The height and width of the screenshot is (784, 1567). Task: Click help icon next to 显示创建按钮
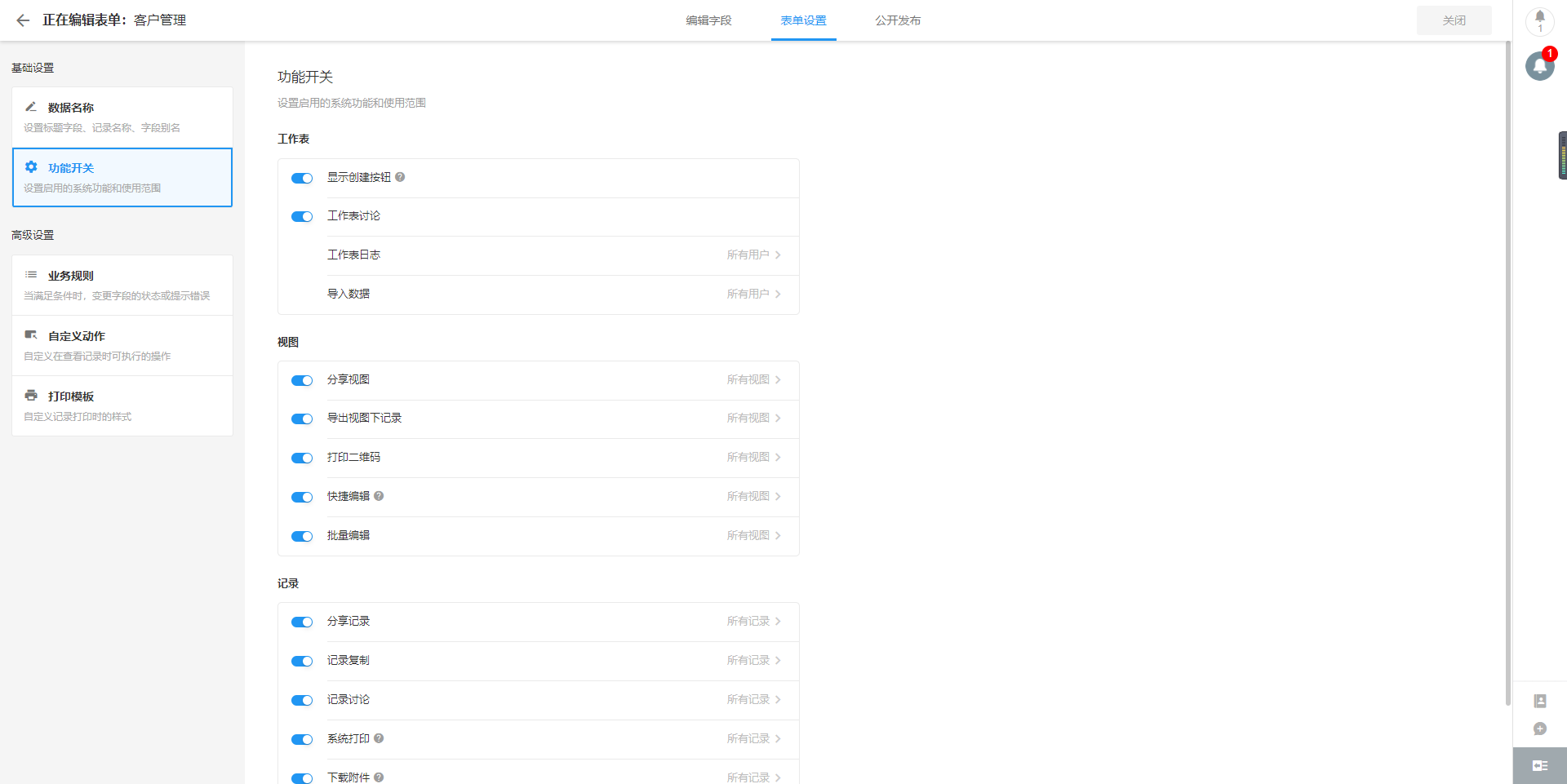(x=400, y=177)
